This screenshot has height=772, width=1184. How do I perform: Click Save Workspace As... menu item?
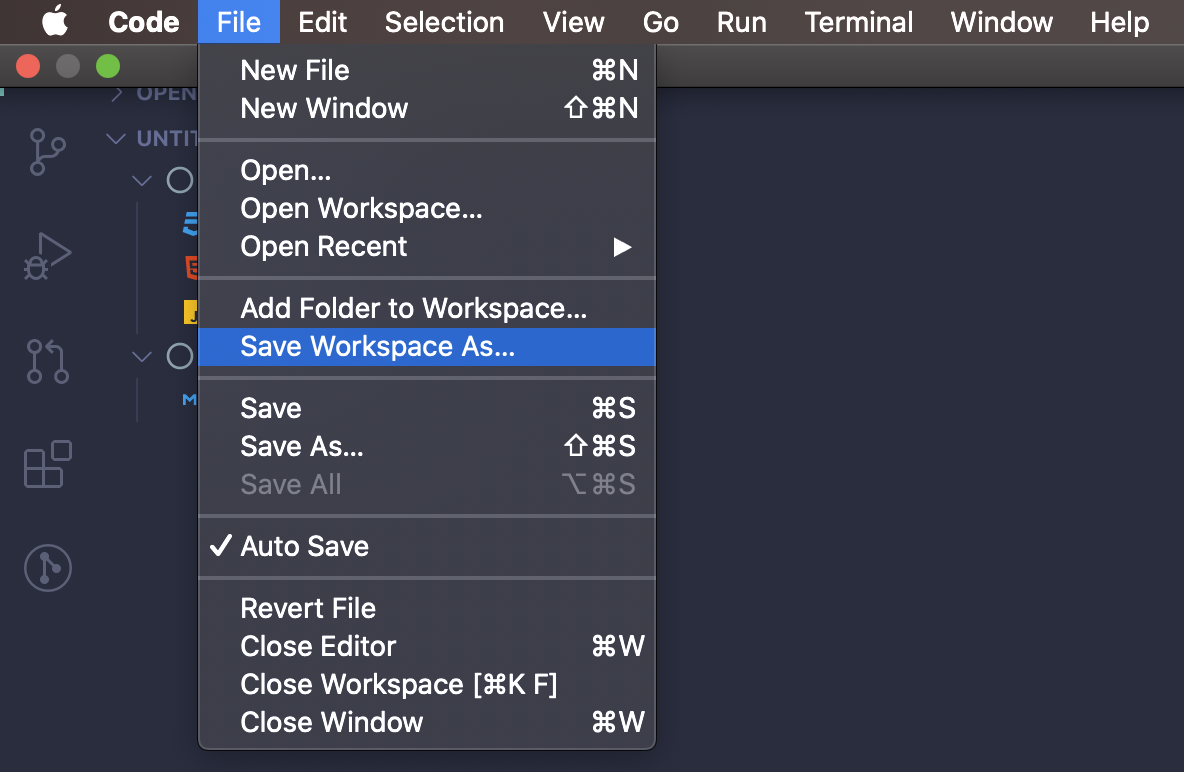click(x=427, y=347)
